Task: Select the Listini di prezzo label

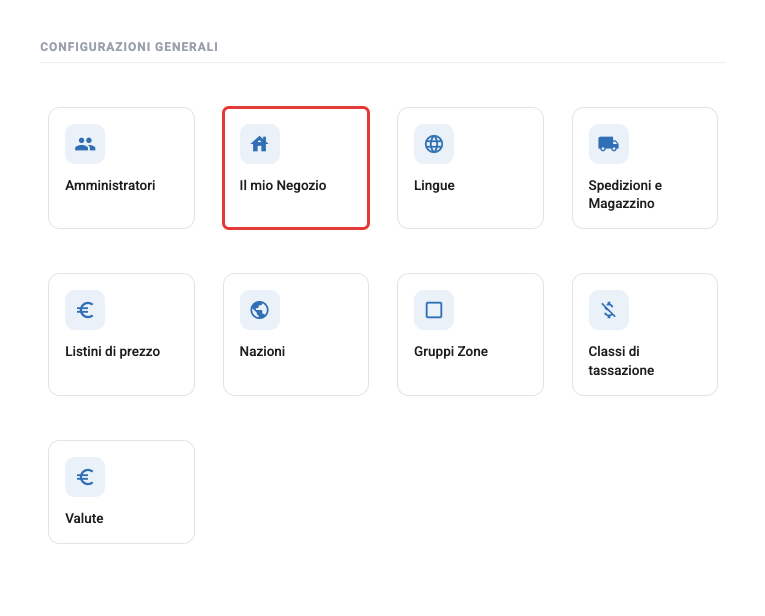Action: coord(113,351)
